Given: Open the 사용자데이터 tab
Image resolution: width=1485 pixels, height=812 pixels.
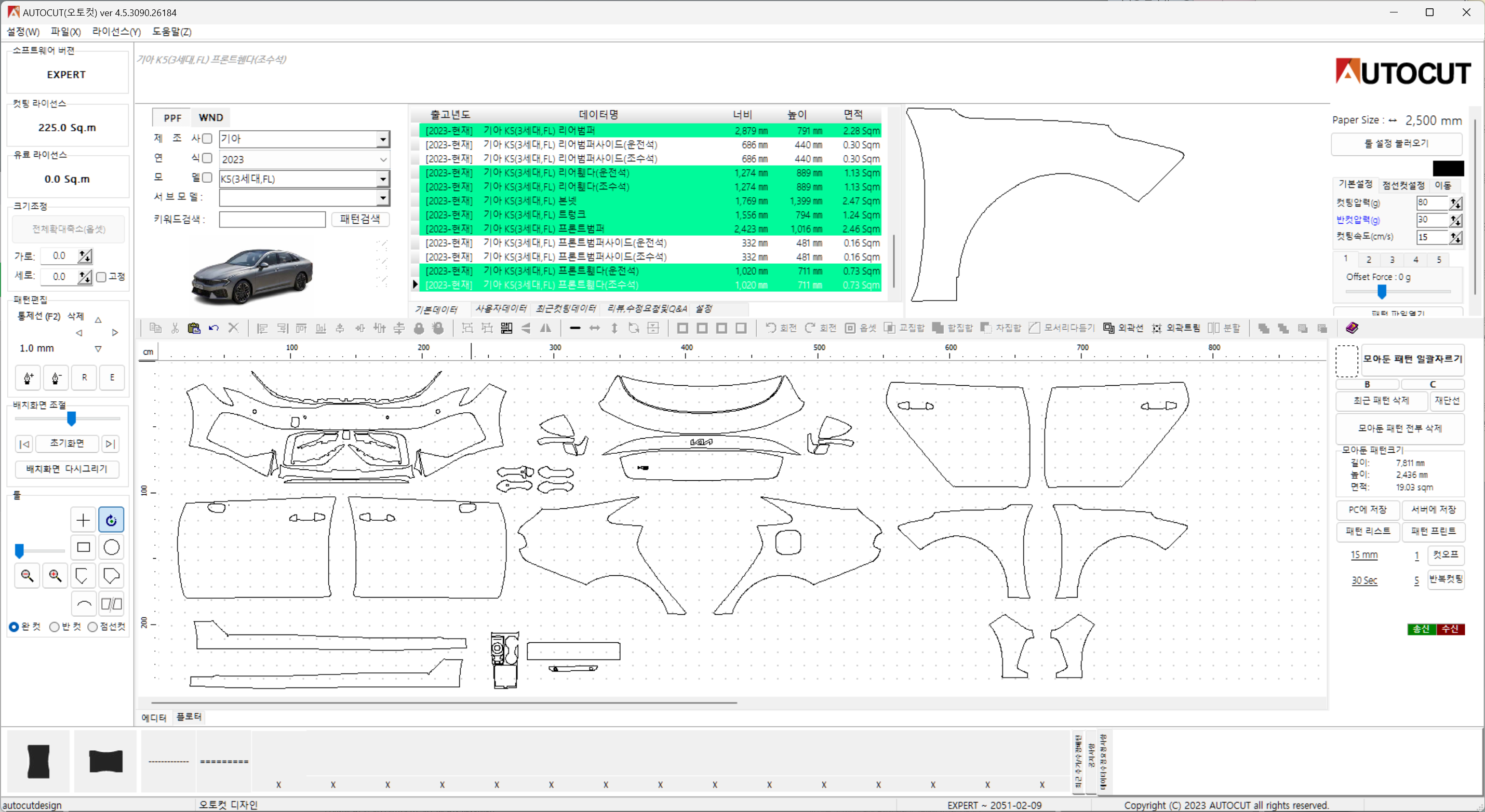Looking at the screenshot, I should [500, 309].
